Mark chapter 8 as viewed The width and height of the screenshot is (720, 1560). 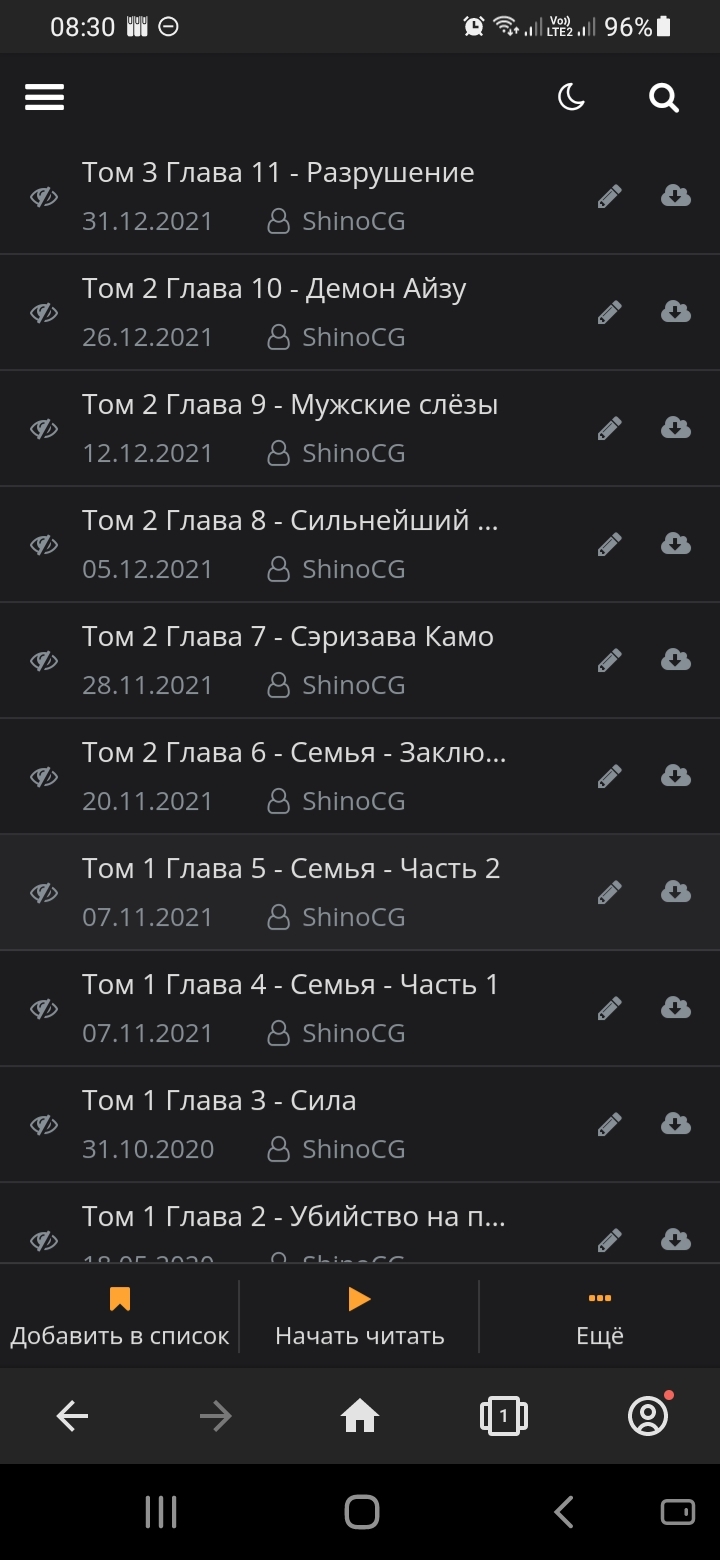pos(44,545)
